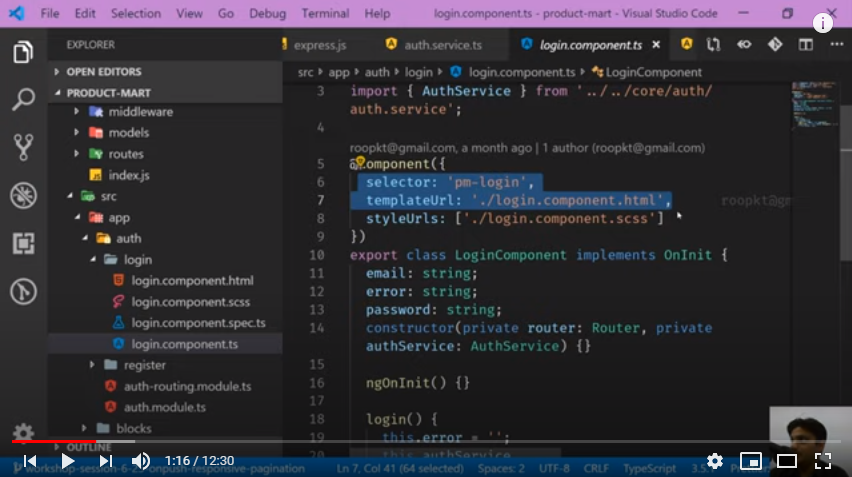This screenshot has width=852, height=477.
Task: Toggle full screen for the video
Action: click(x=823, y=461)
